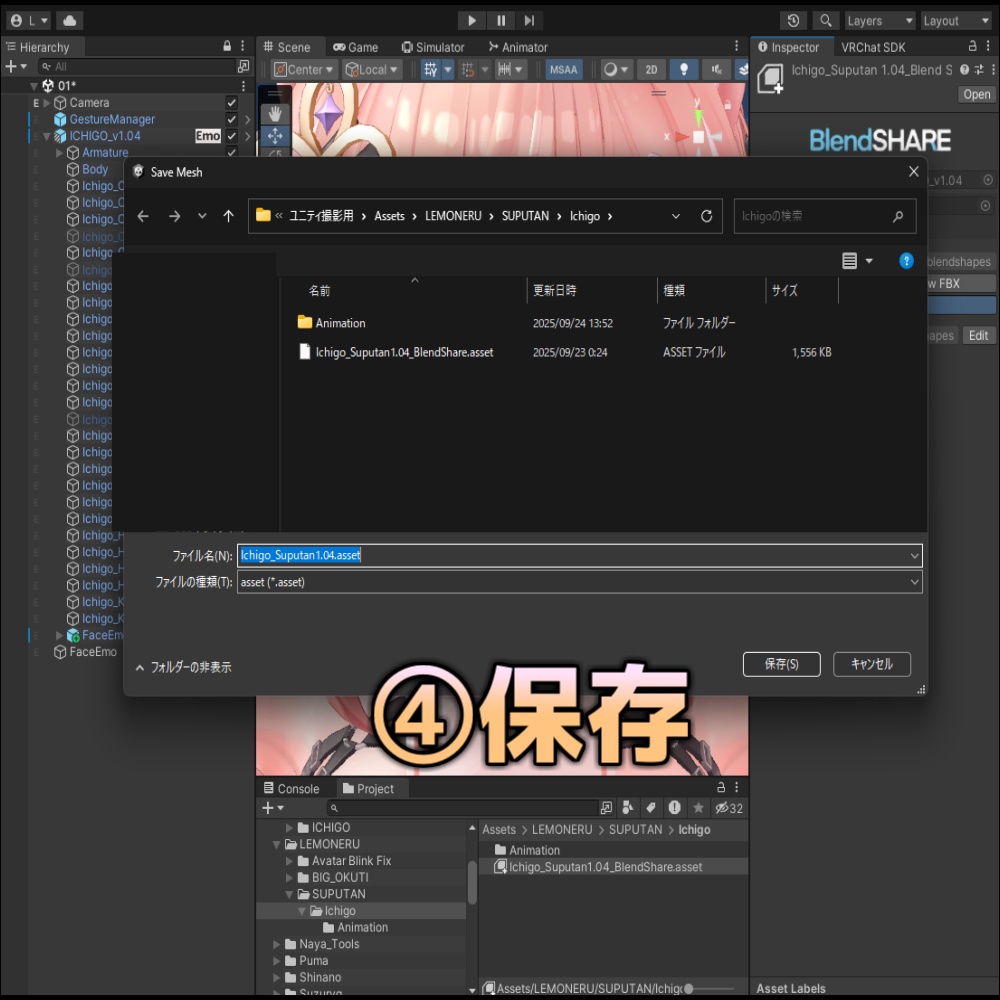Select the Move tool in Scene
1000x1000 pixels.
[275, 136]
